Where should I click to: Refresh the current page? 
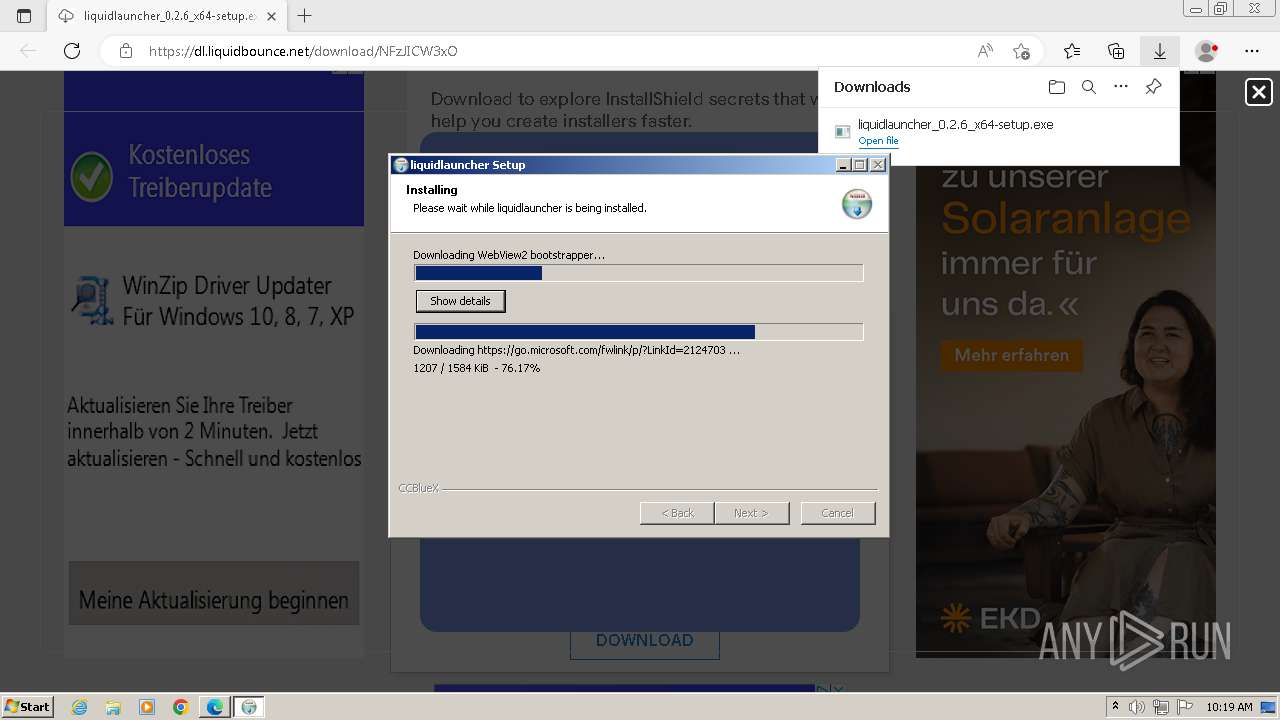click(x=72, y=51)
